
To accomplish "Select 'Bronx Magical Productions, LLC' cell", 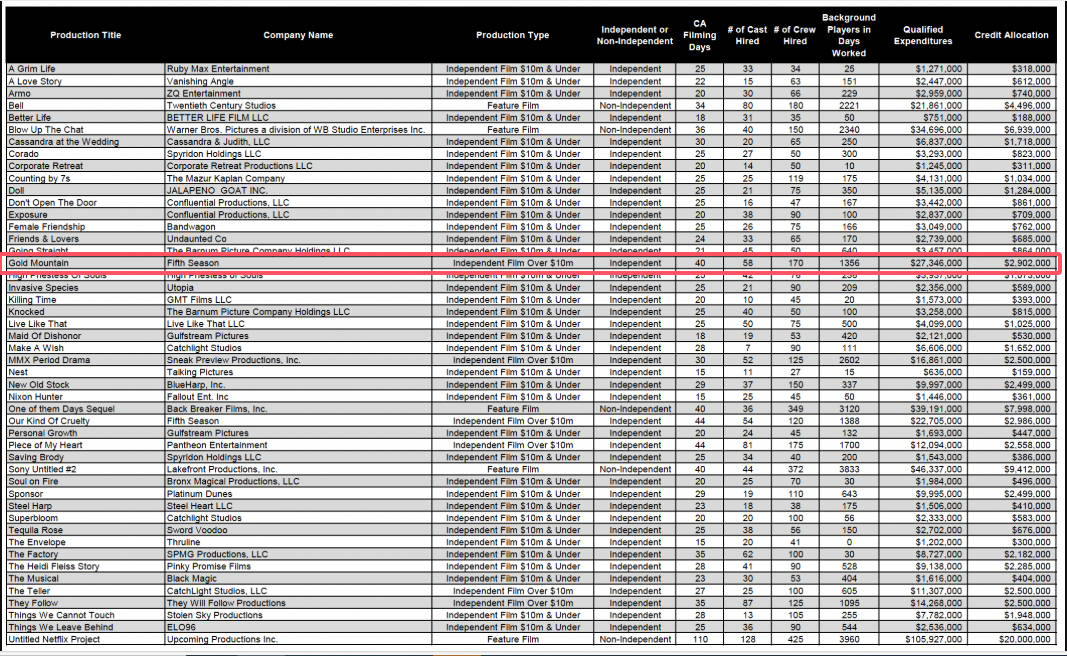I will [x=298, y=481].
